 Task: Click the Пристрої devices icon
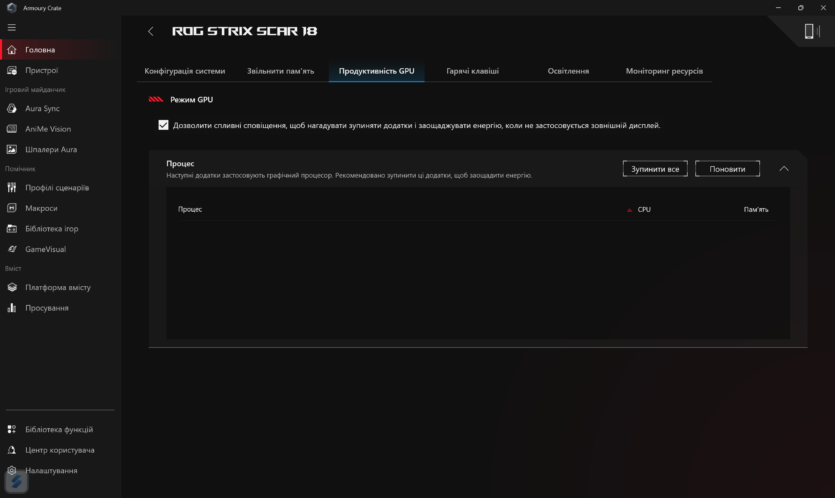(12, 70)
